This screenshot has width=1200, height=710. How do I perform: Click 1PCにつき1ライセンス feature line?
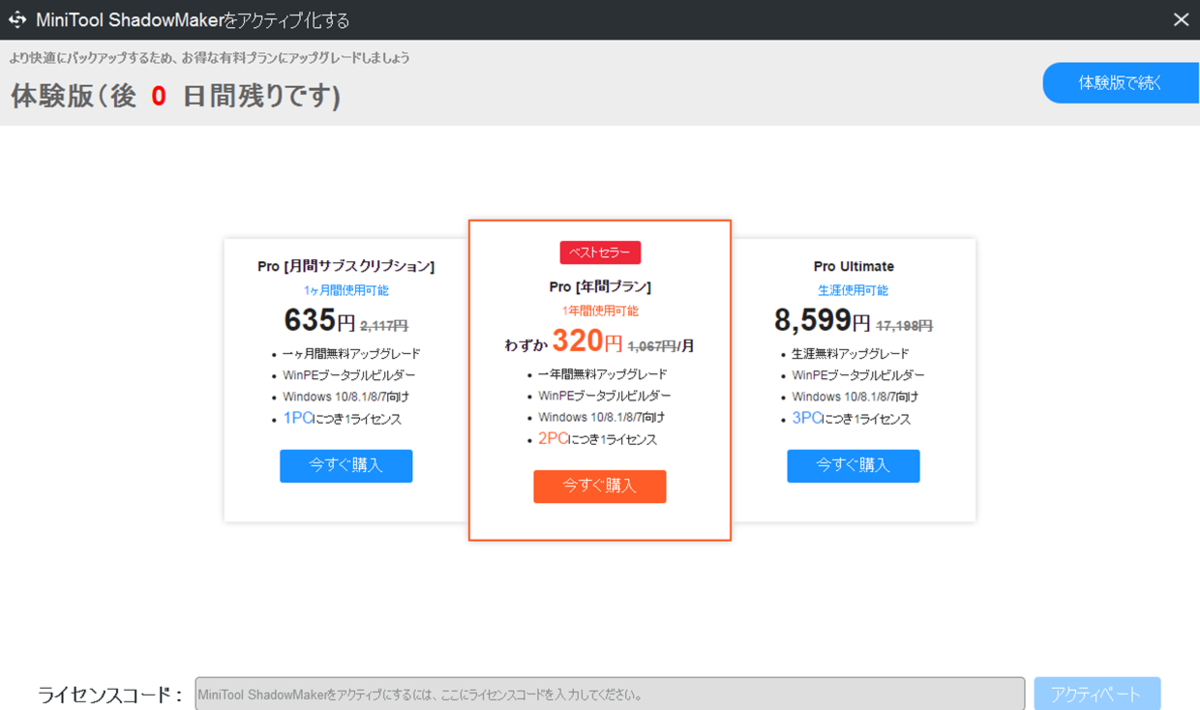[342, 419]
